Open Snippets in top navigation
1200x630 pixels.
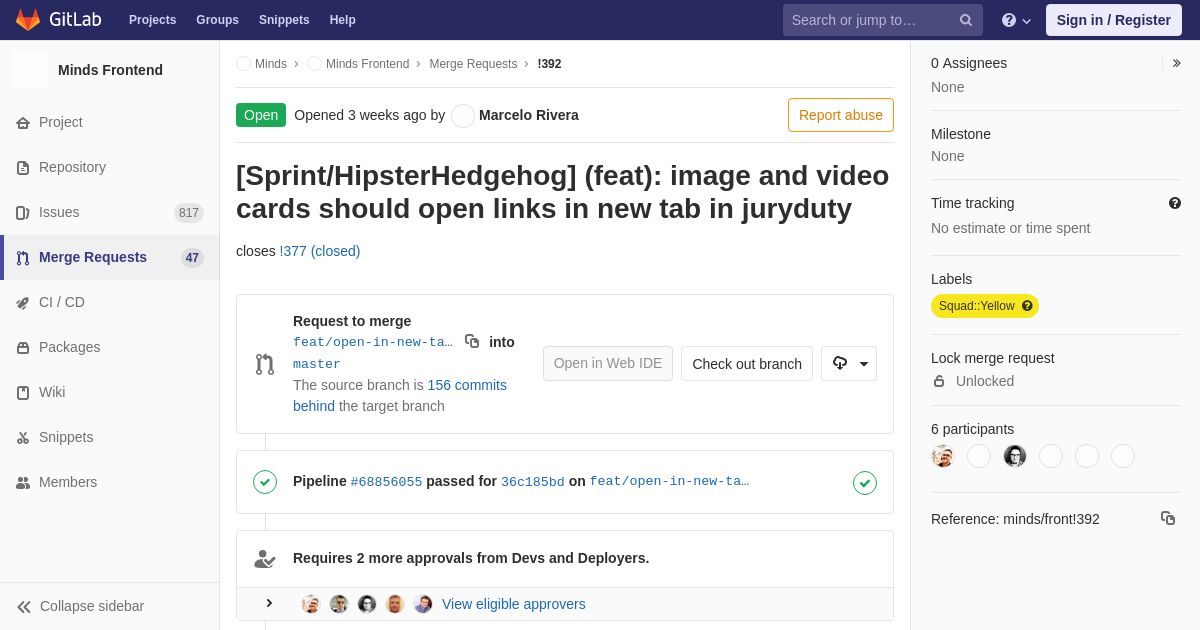(x=284, y=20)
